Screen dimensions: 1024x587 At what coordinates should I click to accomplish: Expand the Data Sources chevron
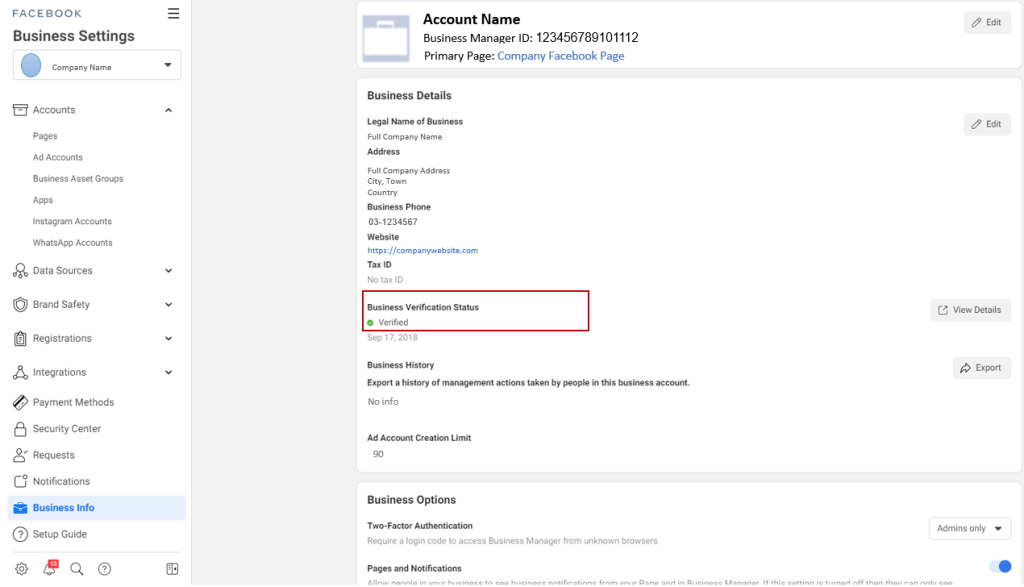(168, 270)
